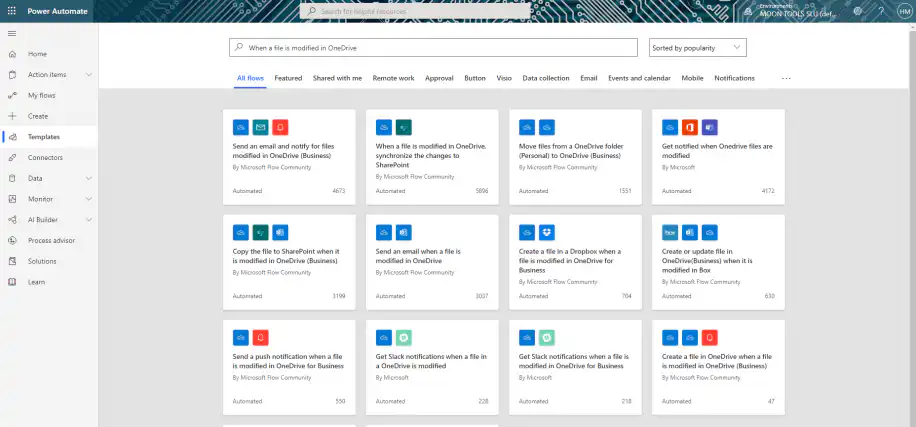Switch to the Button tab
916x427 pixels.
point(475,78)
